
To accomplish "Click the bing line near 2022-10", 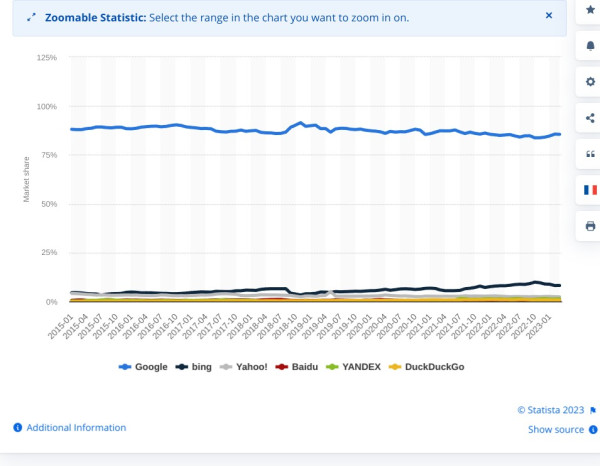I will point(535,282).
